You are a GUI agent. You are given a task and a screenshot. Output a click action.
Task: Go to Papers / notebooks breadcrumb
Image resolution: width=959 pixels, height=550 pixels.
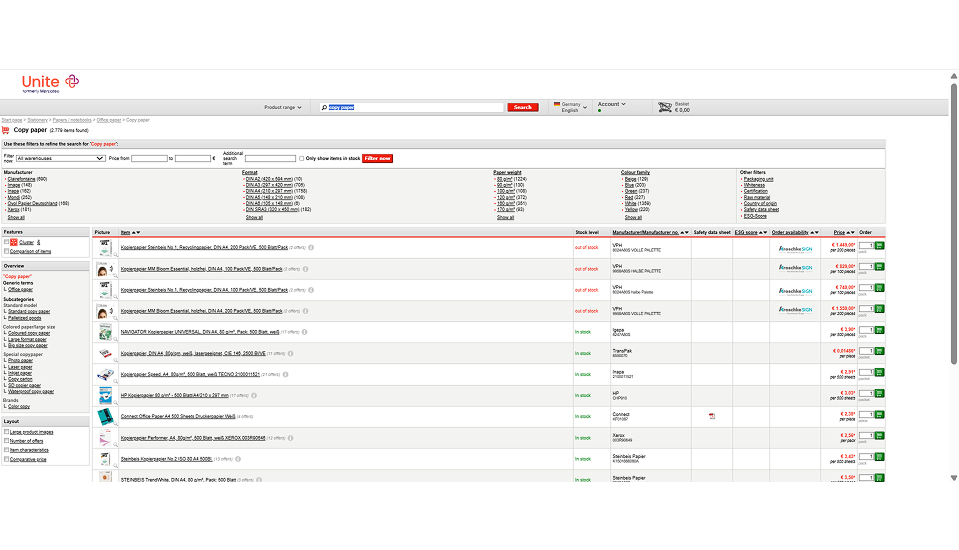point(72,120)
